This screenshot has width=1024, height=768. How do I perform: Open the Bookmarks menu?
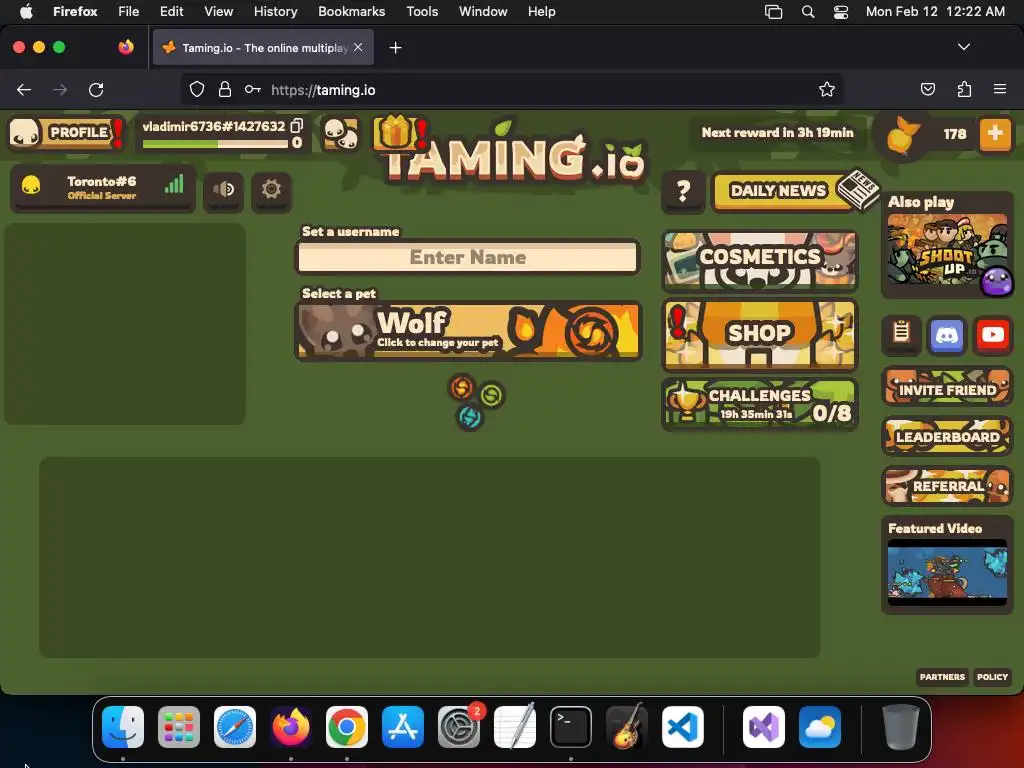coord(351,12)
